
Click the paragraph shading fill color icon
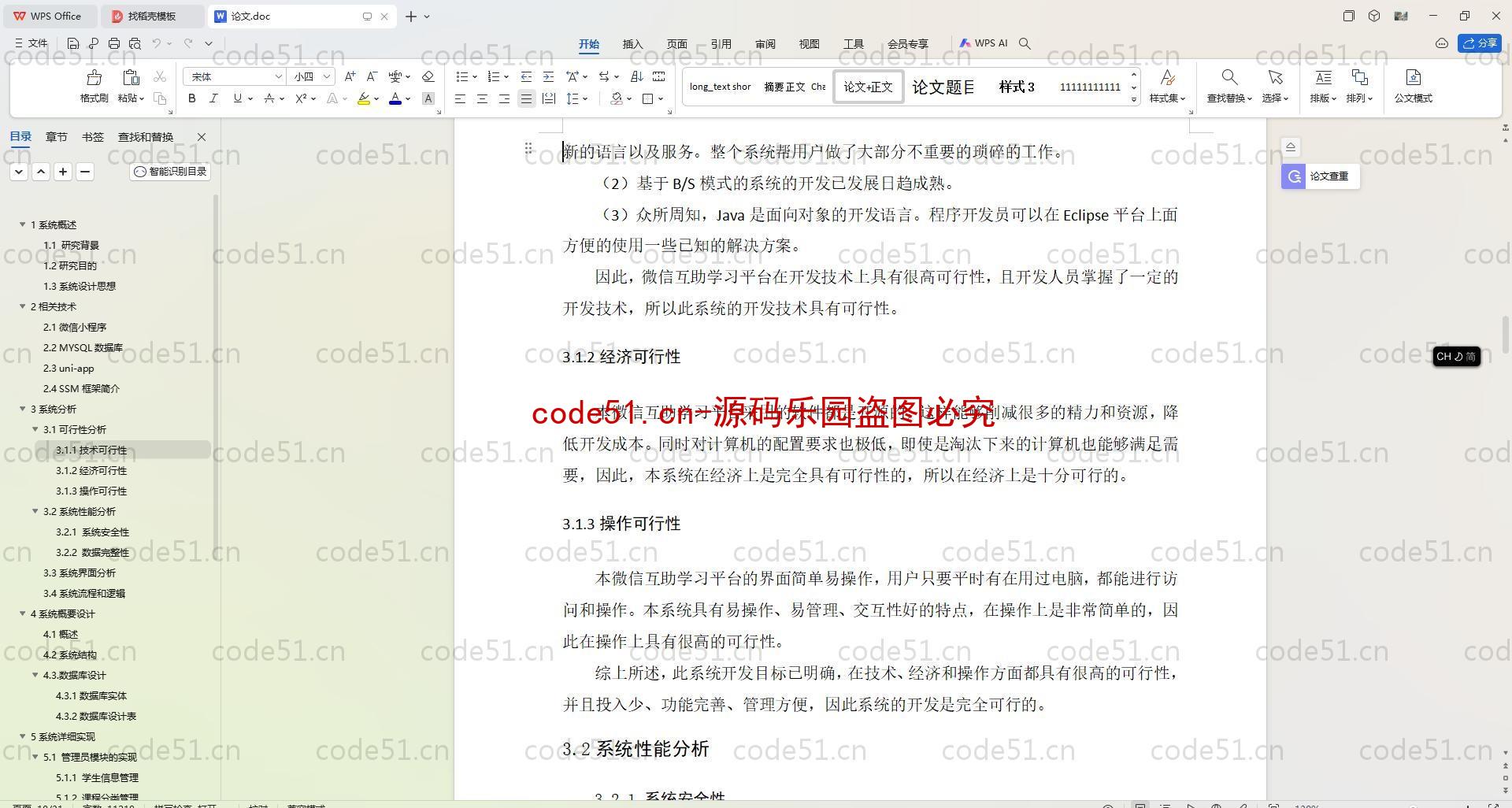(617, 98)
